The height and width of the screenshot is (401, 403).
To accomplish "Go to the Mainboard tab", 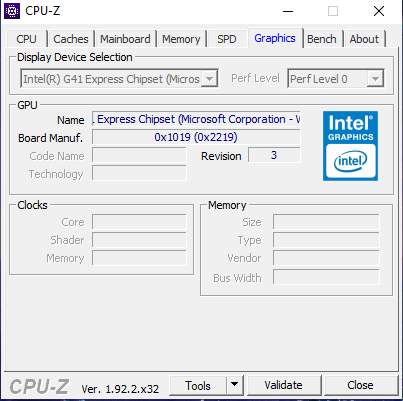I will point(125,39).
